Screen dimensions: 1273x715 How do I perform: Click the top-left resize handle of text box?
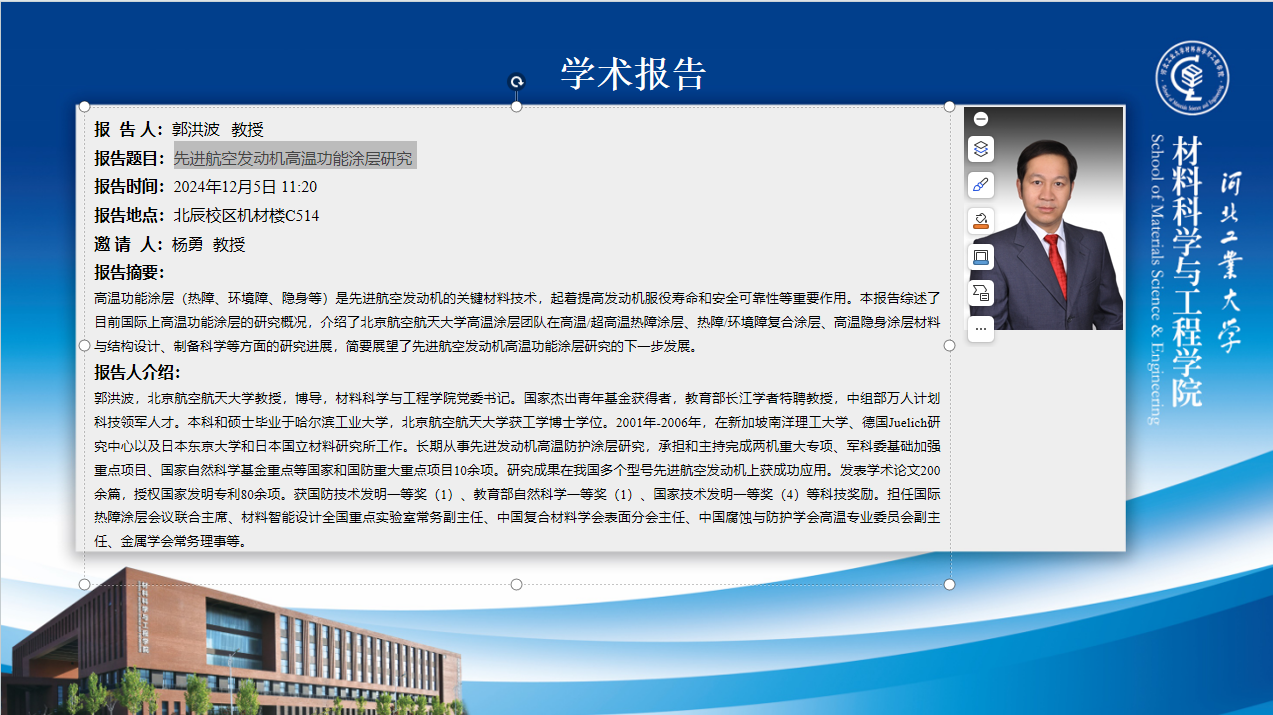click(x=85, y=106)
